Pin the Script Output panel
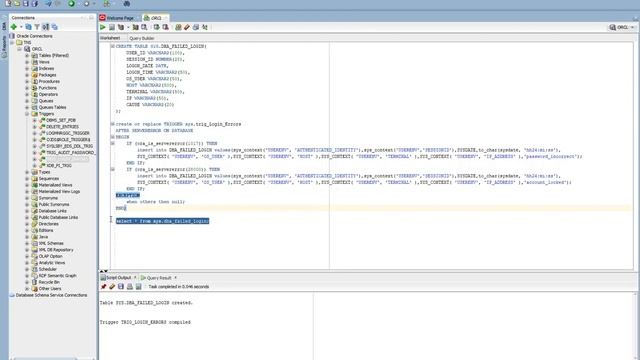 click(x=103, y=287)
